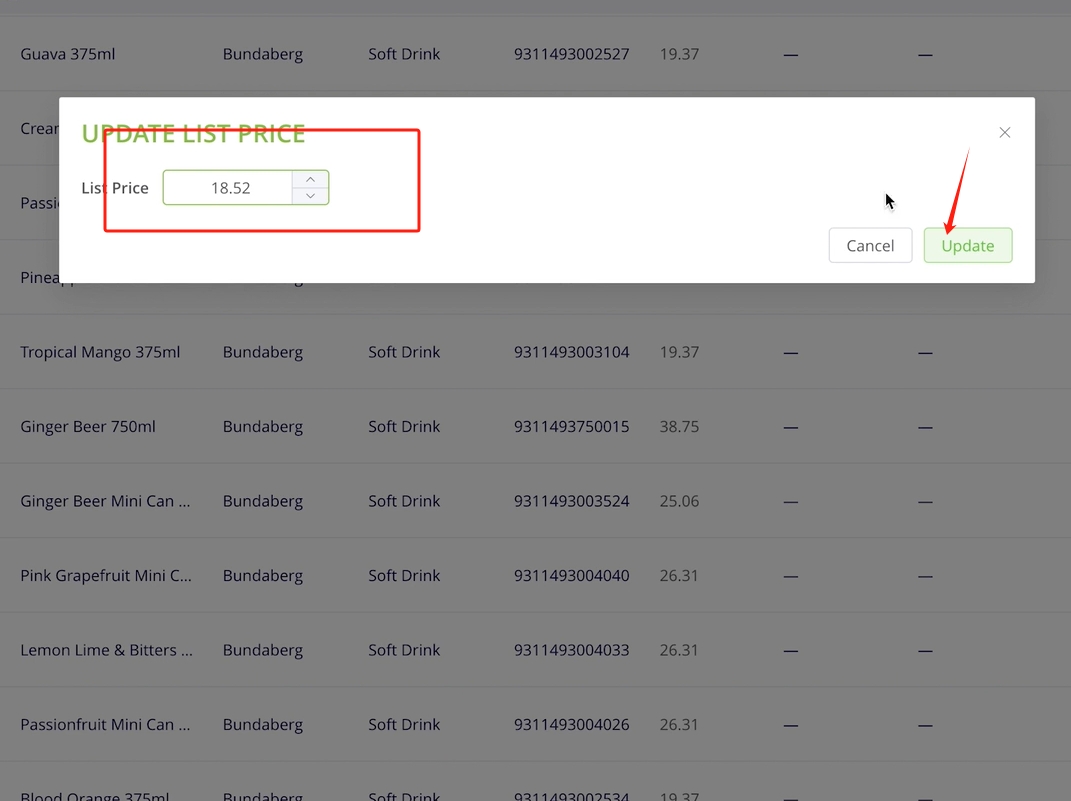Select the Pink Grapefruit Mini Can row
The image size is (1071, 801).
pos(106,576)
